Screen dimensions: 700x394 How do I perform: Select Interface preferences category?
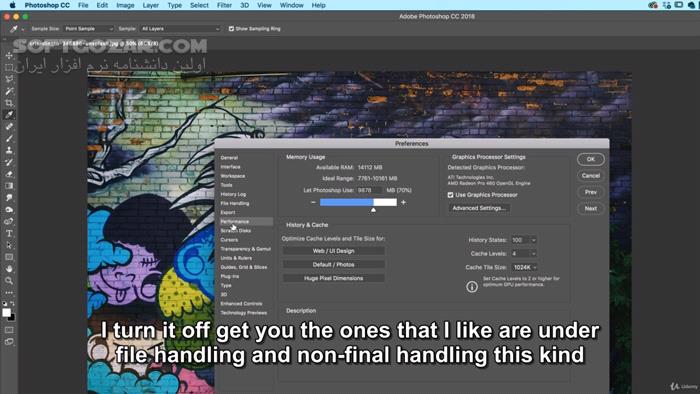pos(230,167)
